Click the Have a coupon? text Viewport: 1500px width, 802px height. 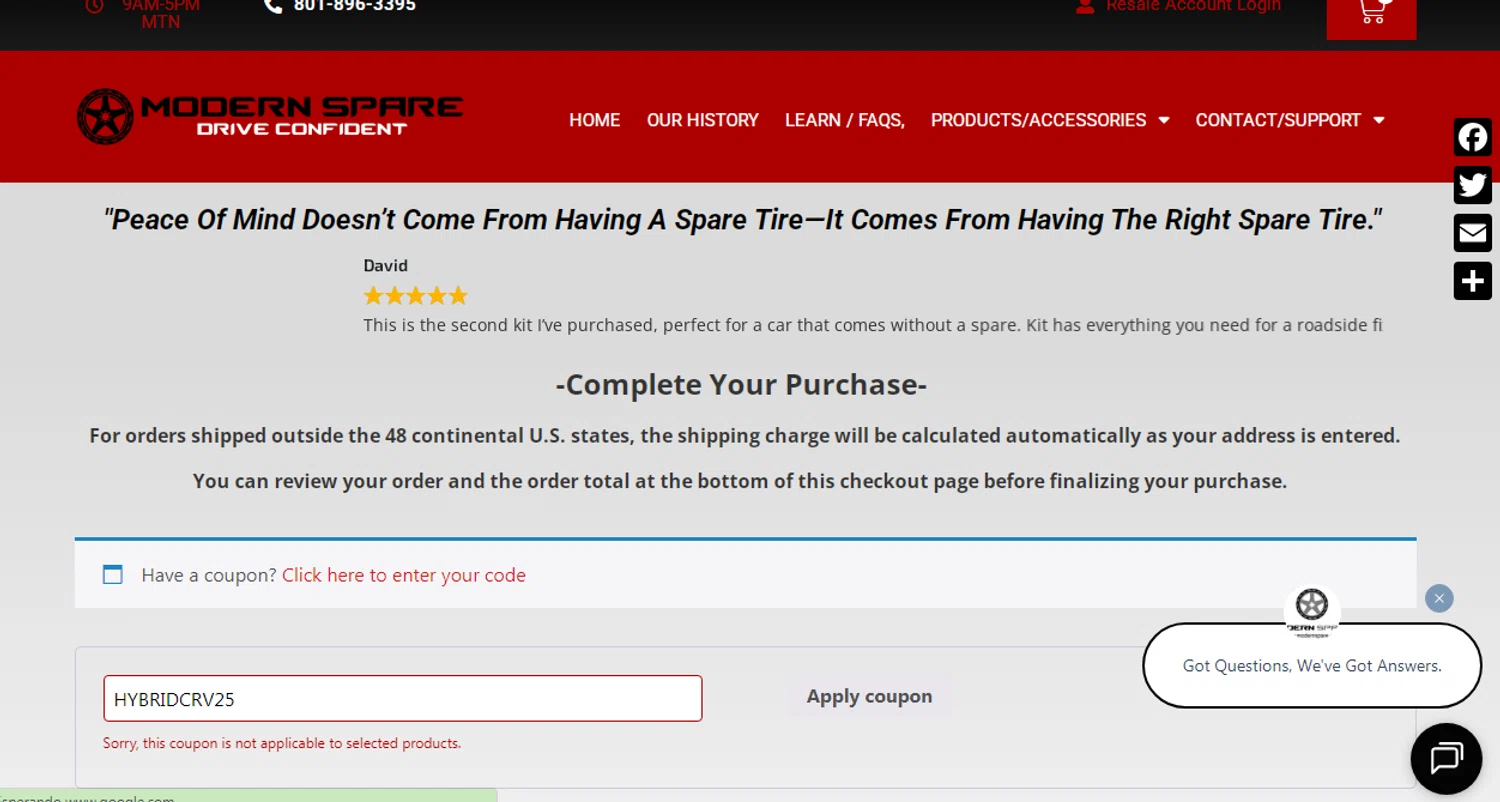209,575
